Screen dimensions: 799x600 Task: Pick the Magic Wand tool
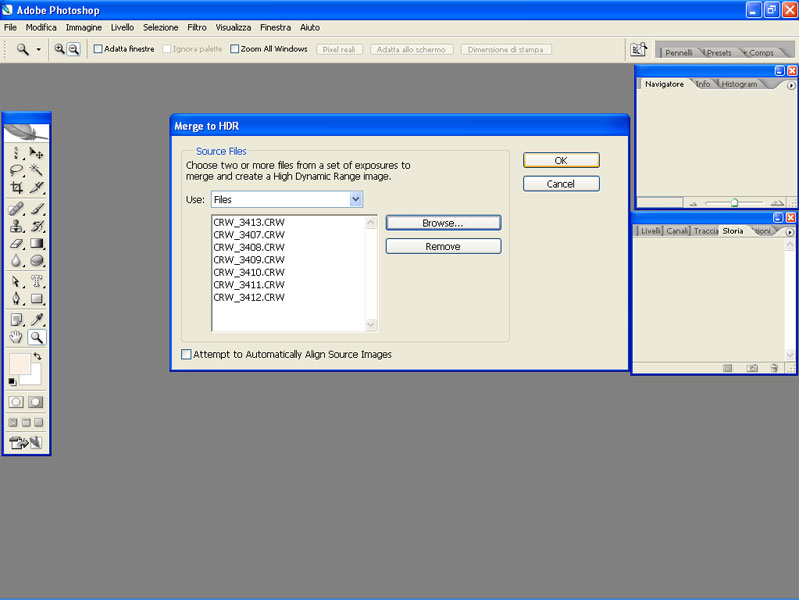point(37,170)
